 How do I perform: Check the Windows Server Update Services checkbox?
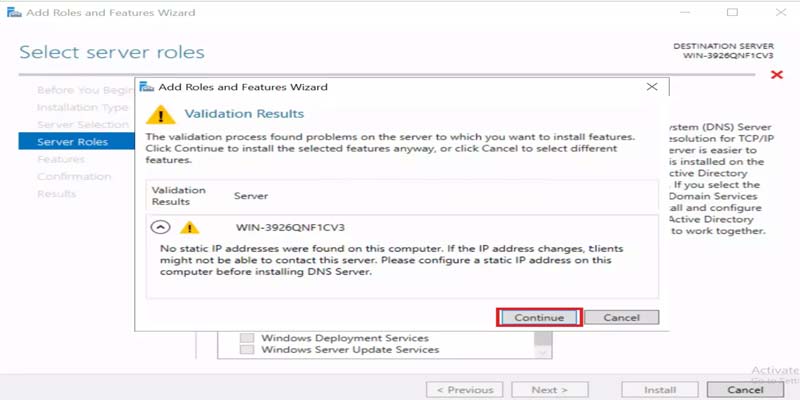point(247,350)
